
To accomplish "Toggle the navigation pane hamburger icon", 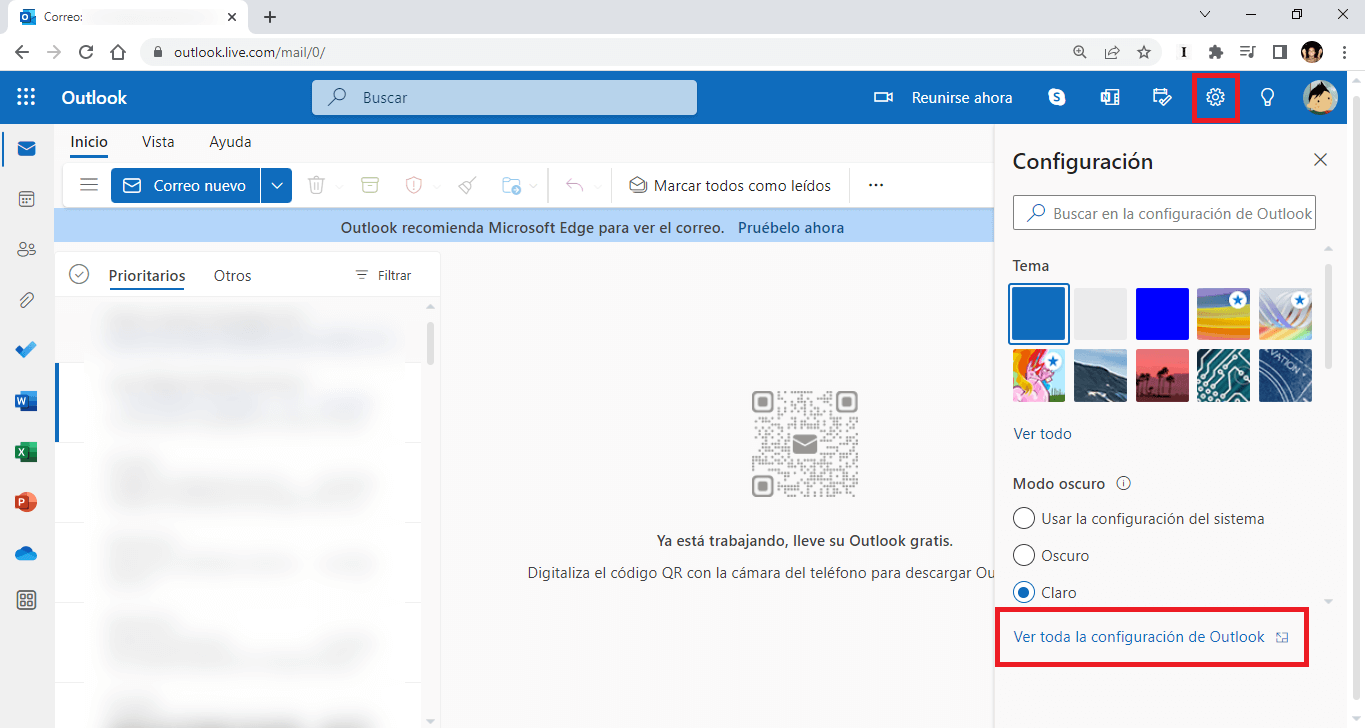I will pos(89,185).
